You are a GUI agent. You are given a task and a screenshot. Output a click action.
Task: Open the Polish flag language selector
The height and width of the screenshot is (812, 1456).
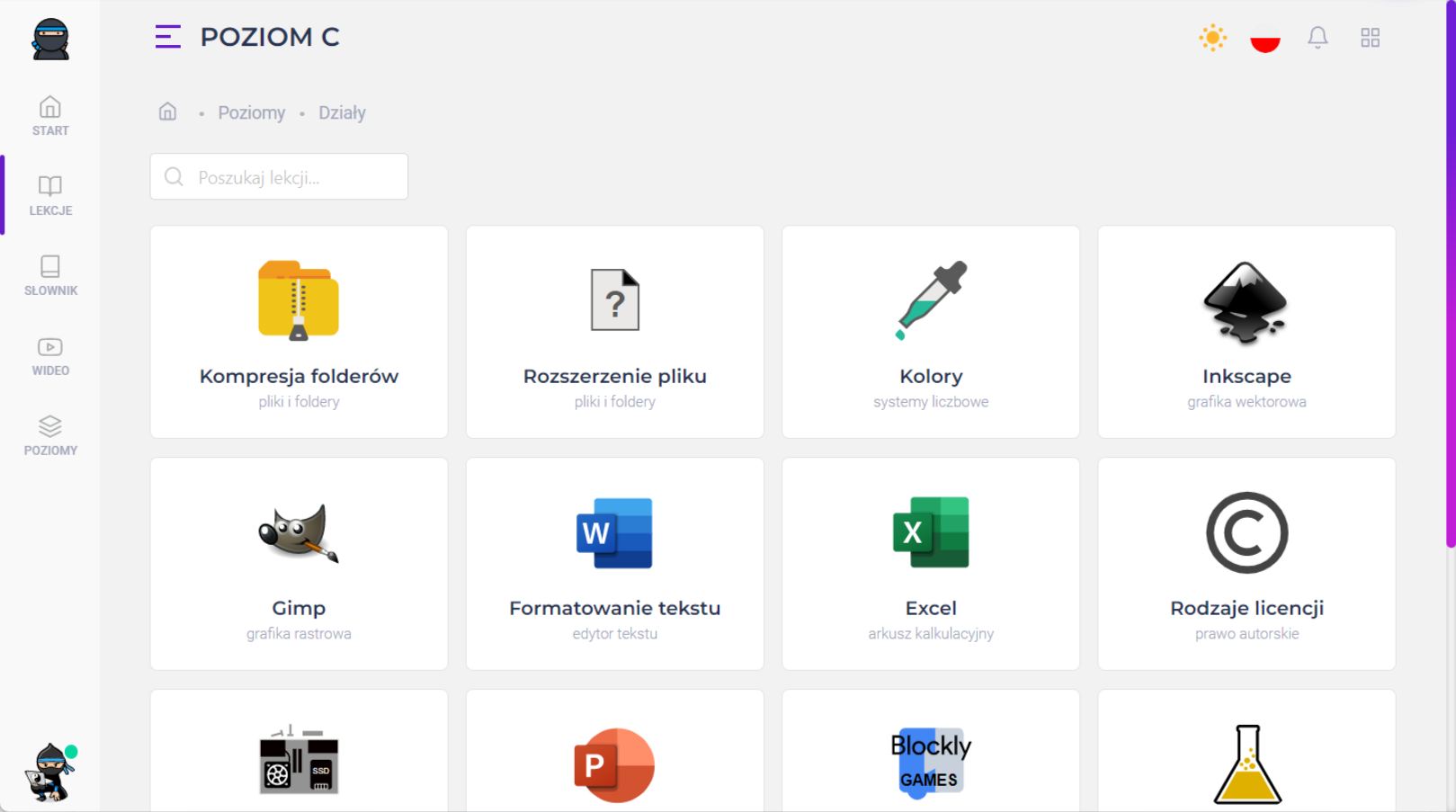point(1264,39)
